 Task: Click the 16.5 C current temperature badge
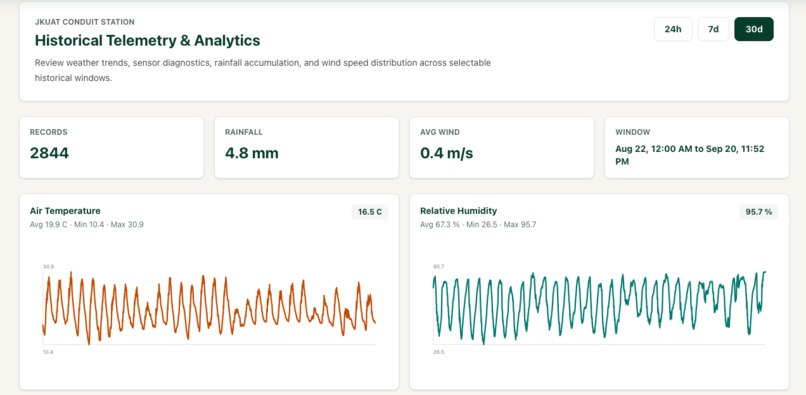(x=370, y=212)
